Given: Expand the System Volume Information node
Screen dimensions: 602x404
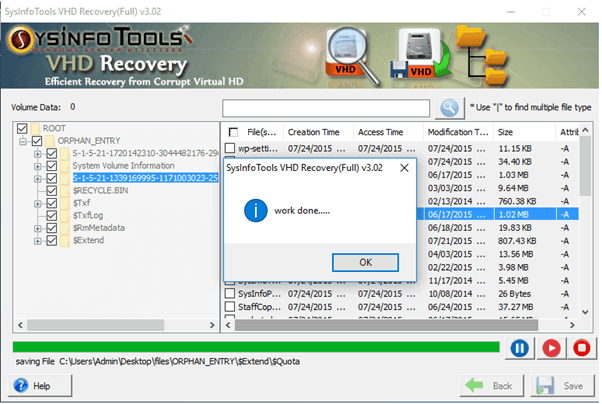Looking at the screenshot, I should [38, 166].
